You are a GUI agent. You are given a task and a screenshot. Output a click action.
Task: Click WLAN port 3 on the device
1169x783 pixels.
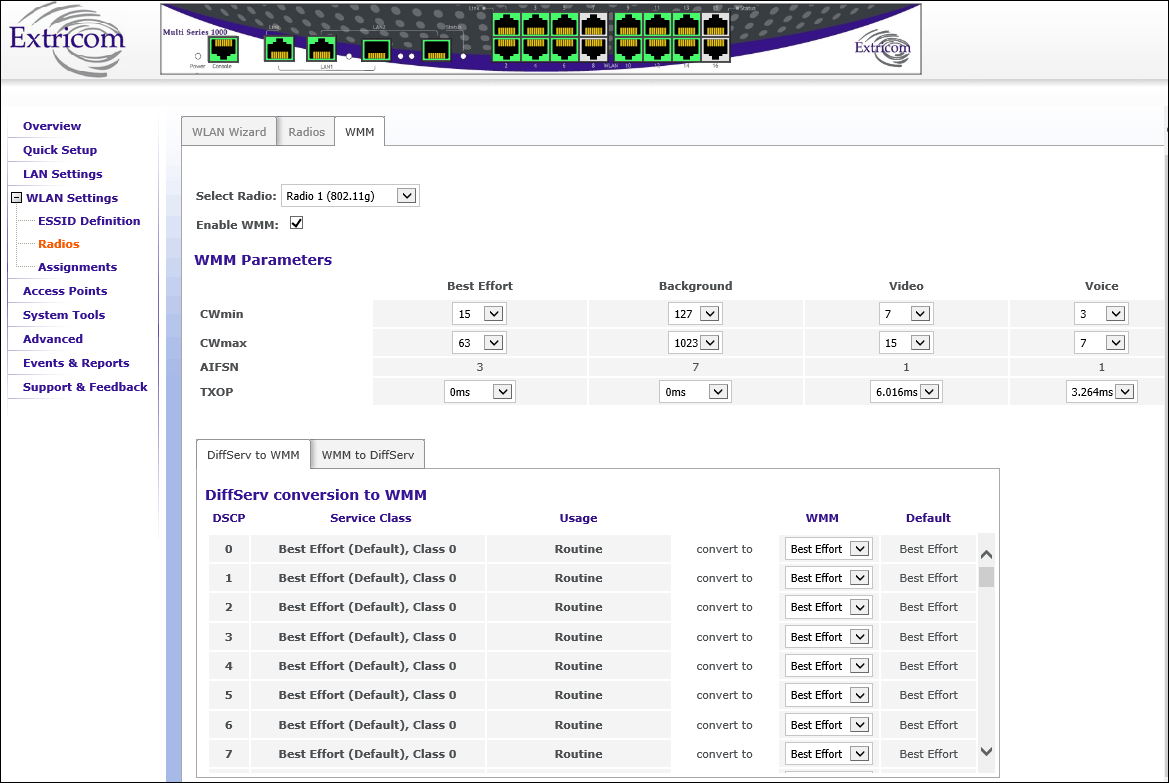tap(535, 25)
